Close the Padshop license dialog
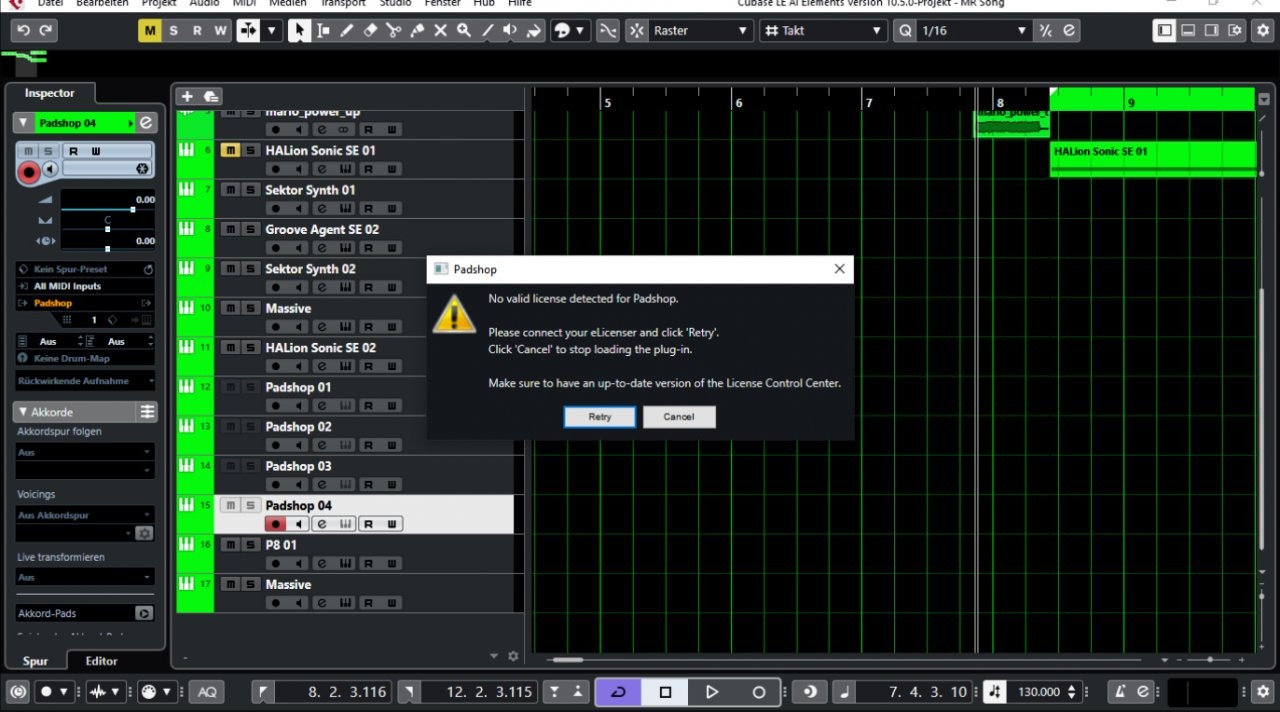This screenshot has width=1280, height=712. 840,269
